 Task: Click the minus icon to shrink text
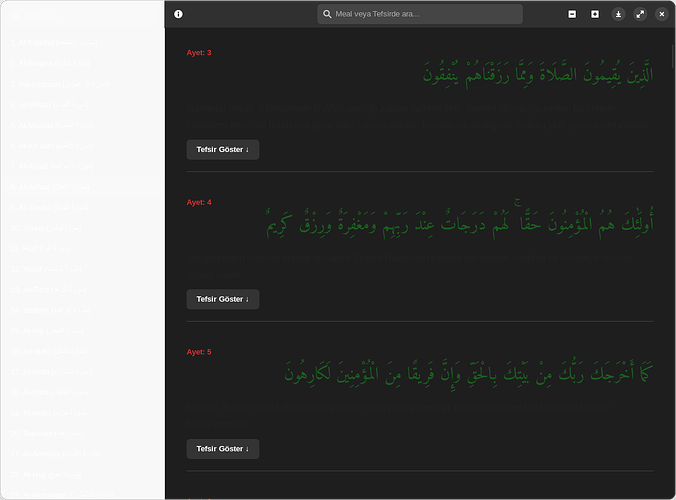pyautogui.click(x=572, y=14)
